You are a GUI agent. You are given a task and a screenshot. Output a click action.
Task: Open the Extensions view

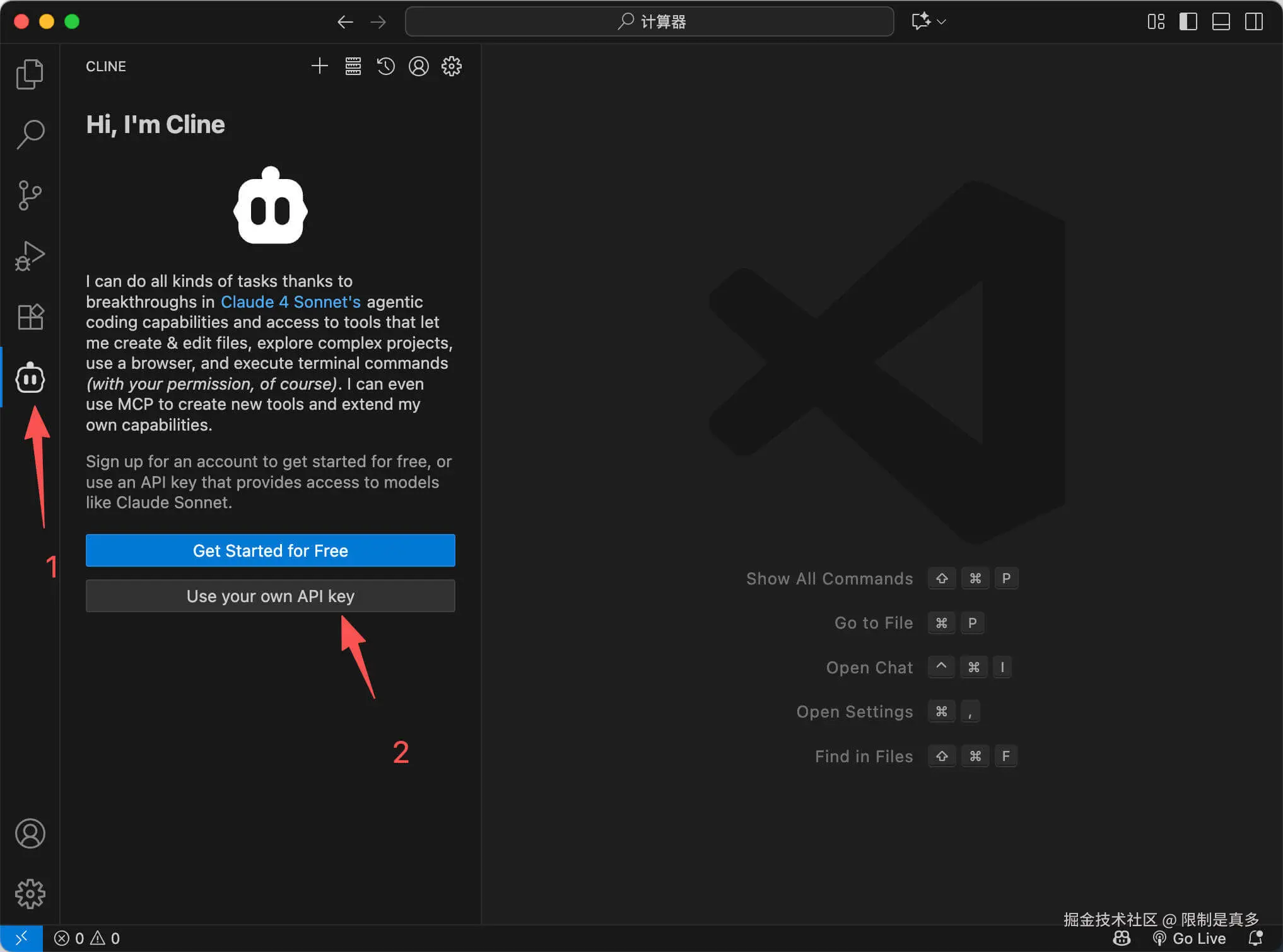(x=30, y=316)
